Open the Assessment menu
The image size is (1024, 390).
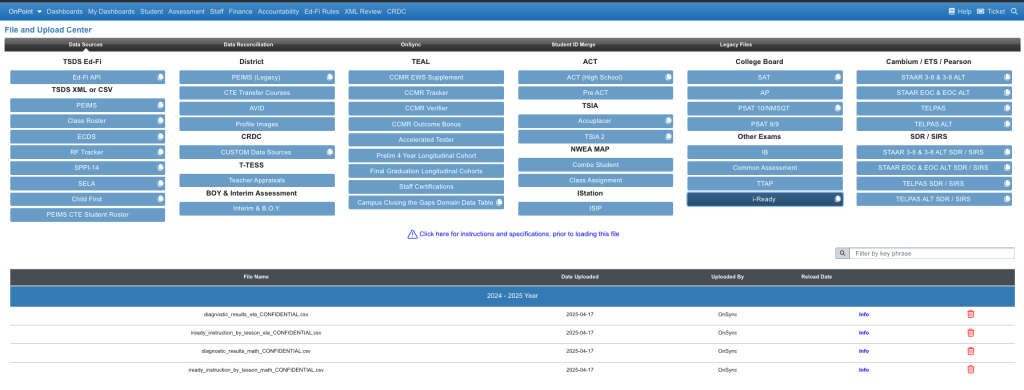187,12
